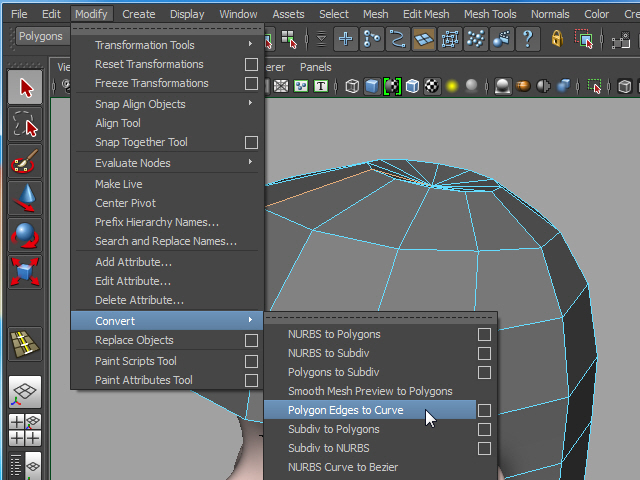Activate the Rotate tool sphere icon

click(25, 235)
